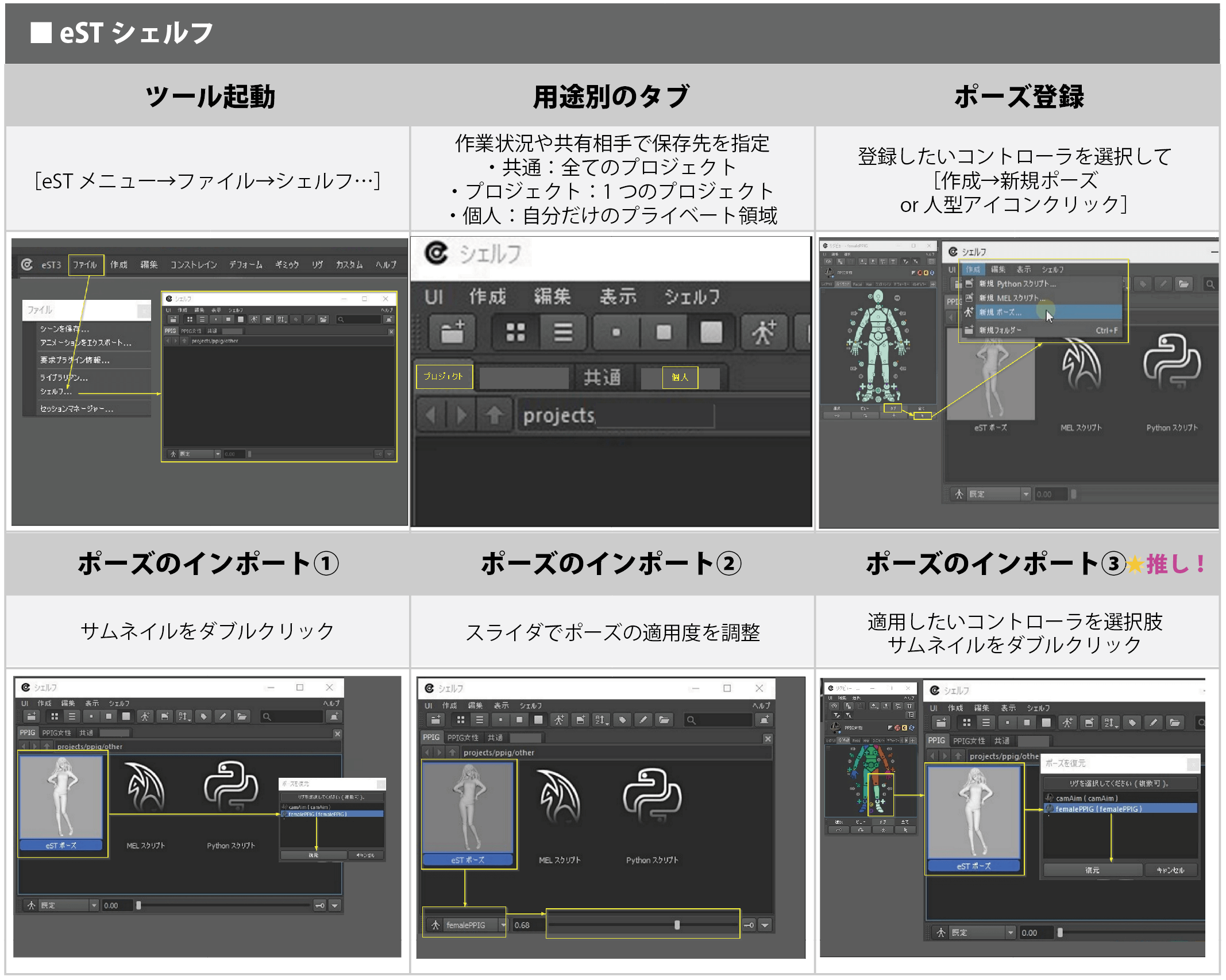This screenshot has width=1226, height=980.
Task: Click add-pose figure icon in enlarged シェルフ toolbar
Action: tap(764, 332)
